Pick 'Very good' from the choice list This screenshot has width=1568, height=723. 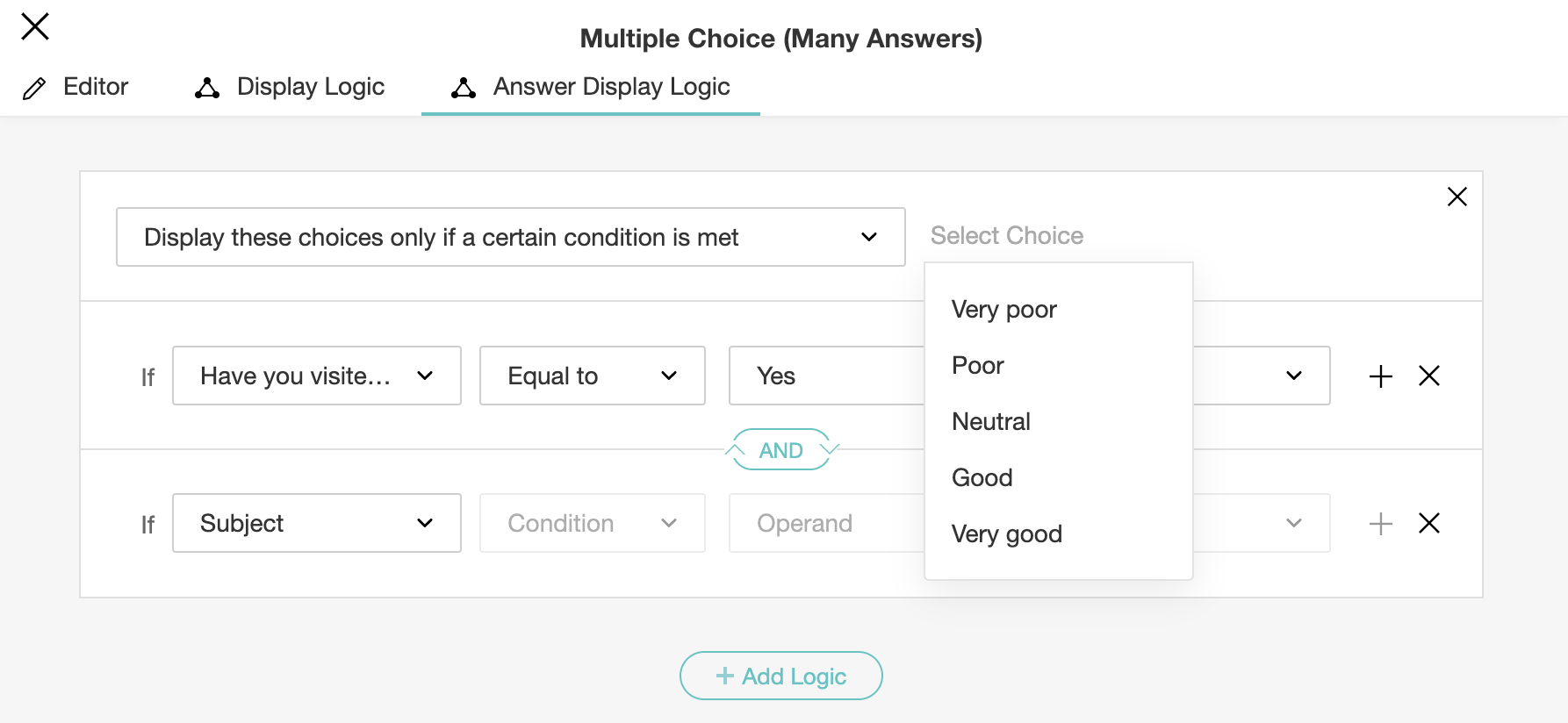point(1007,534)
